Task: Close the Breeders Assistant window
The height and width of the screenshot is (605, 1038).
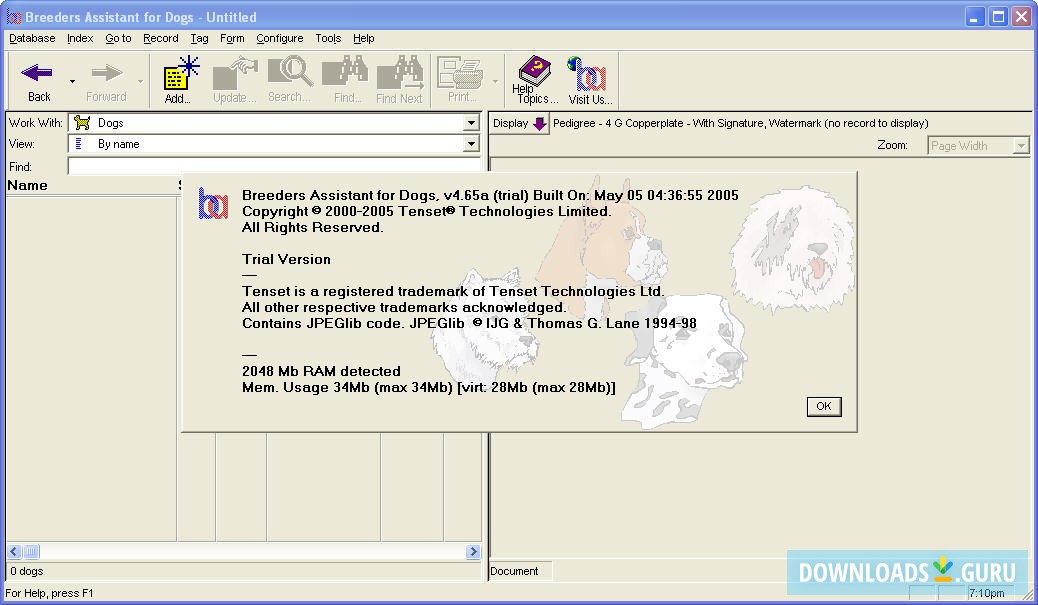Action: tap(1021, 17)
